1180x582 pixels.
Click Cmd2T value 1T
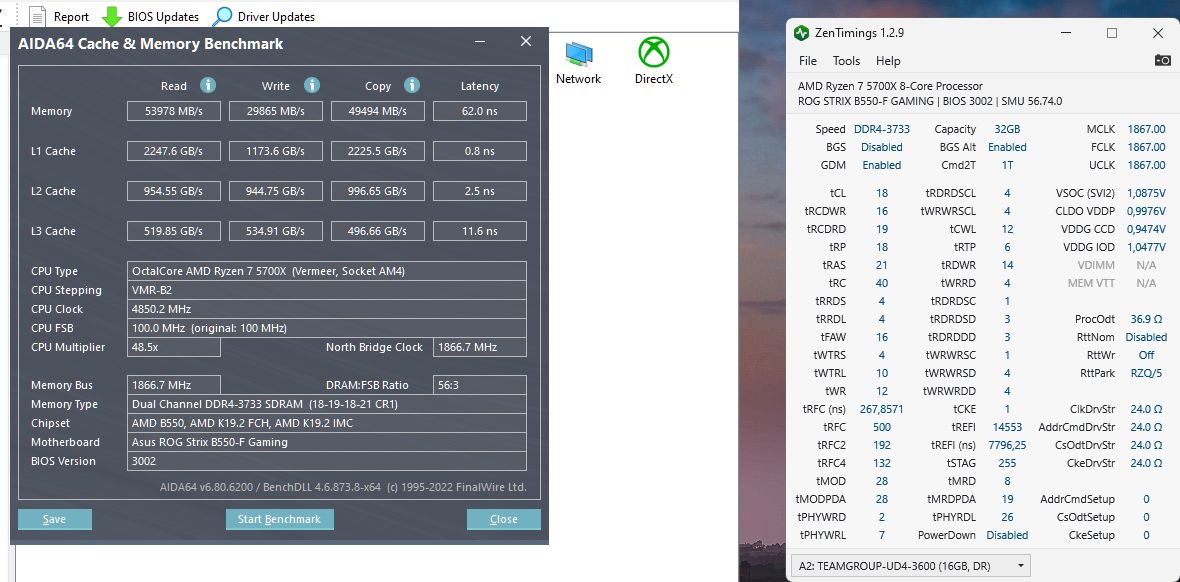pyautogui.click(x=1007, y=165)
